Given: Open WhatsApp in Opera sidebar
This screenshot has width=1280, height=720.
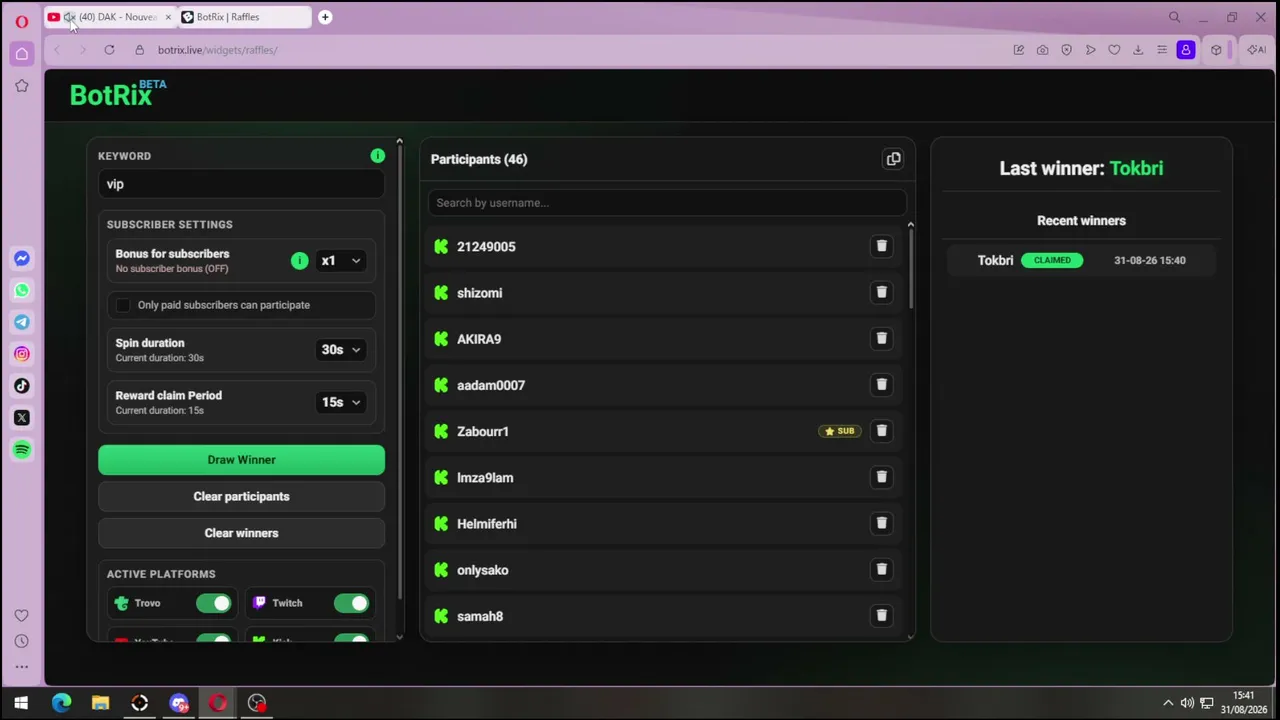Looking at the screenshot, I should tap(22, 290).
